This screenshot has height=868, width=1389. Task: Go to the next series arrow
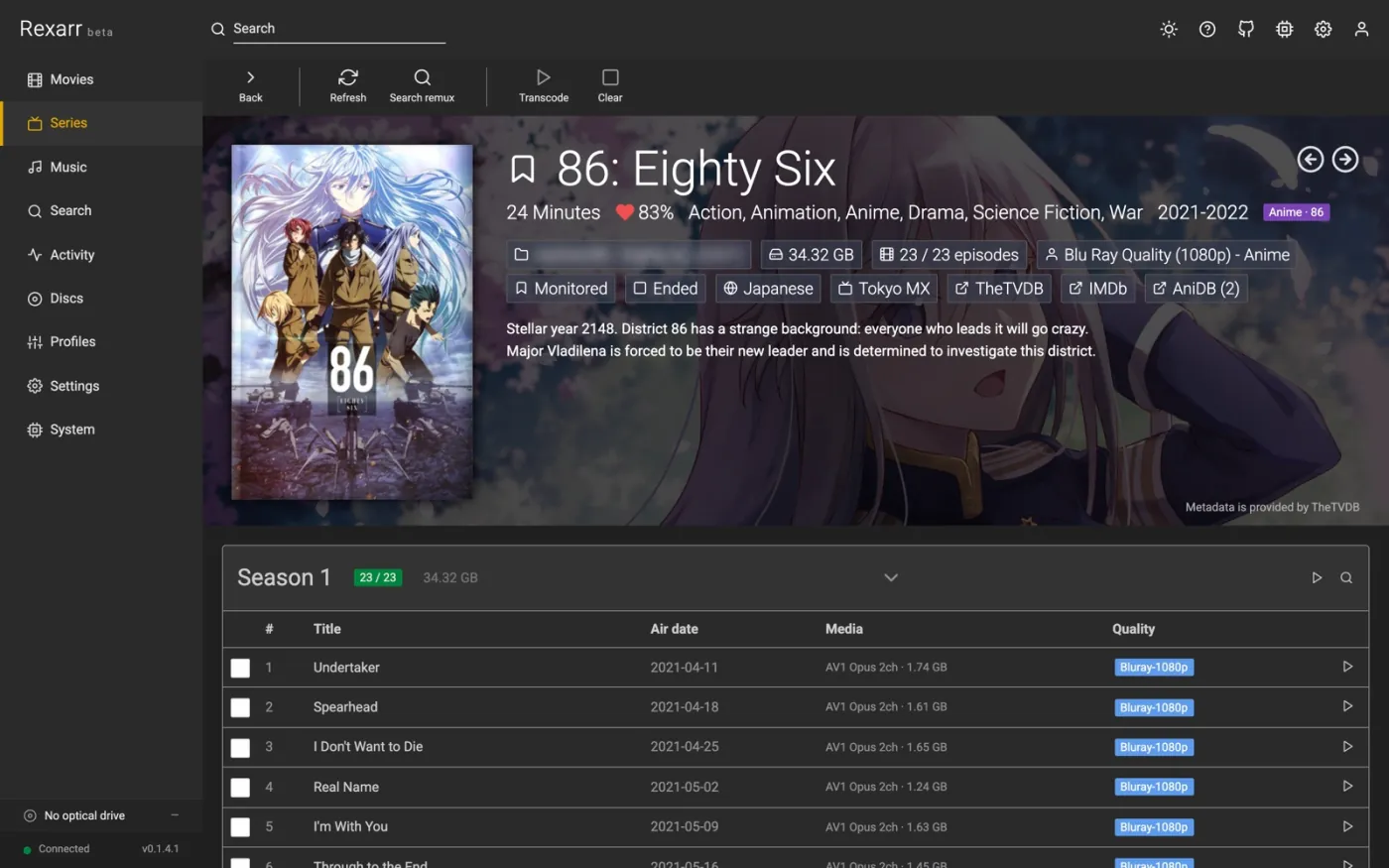coord(1345,159)
